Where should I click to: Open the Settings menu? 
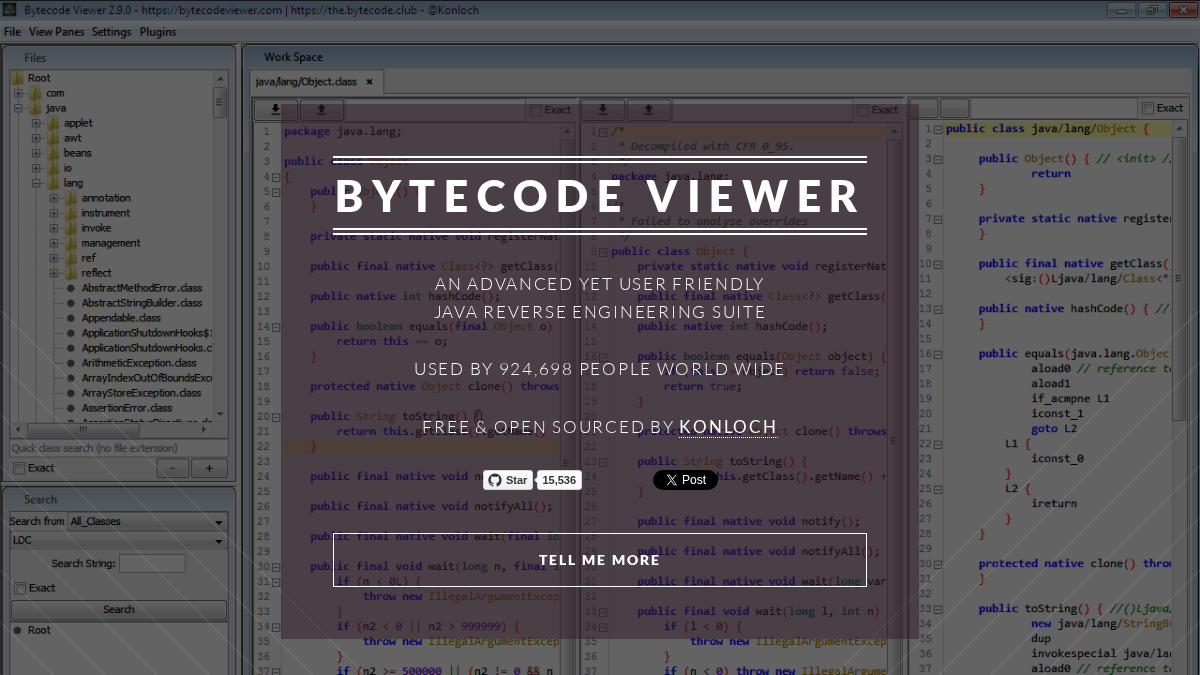tap(111, 32)
